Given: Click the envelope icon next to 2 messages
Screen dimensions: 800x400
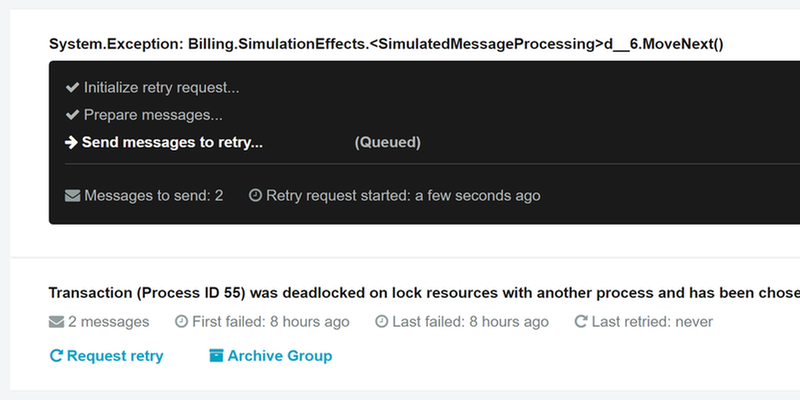Looking at the screenshot, I should pos(56,322).
